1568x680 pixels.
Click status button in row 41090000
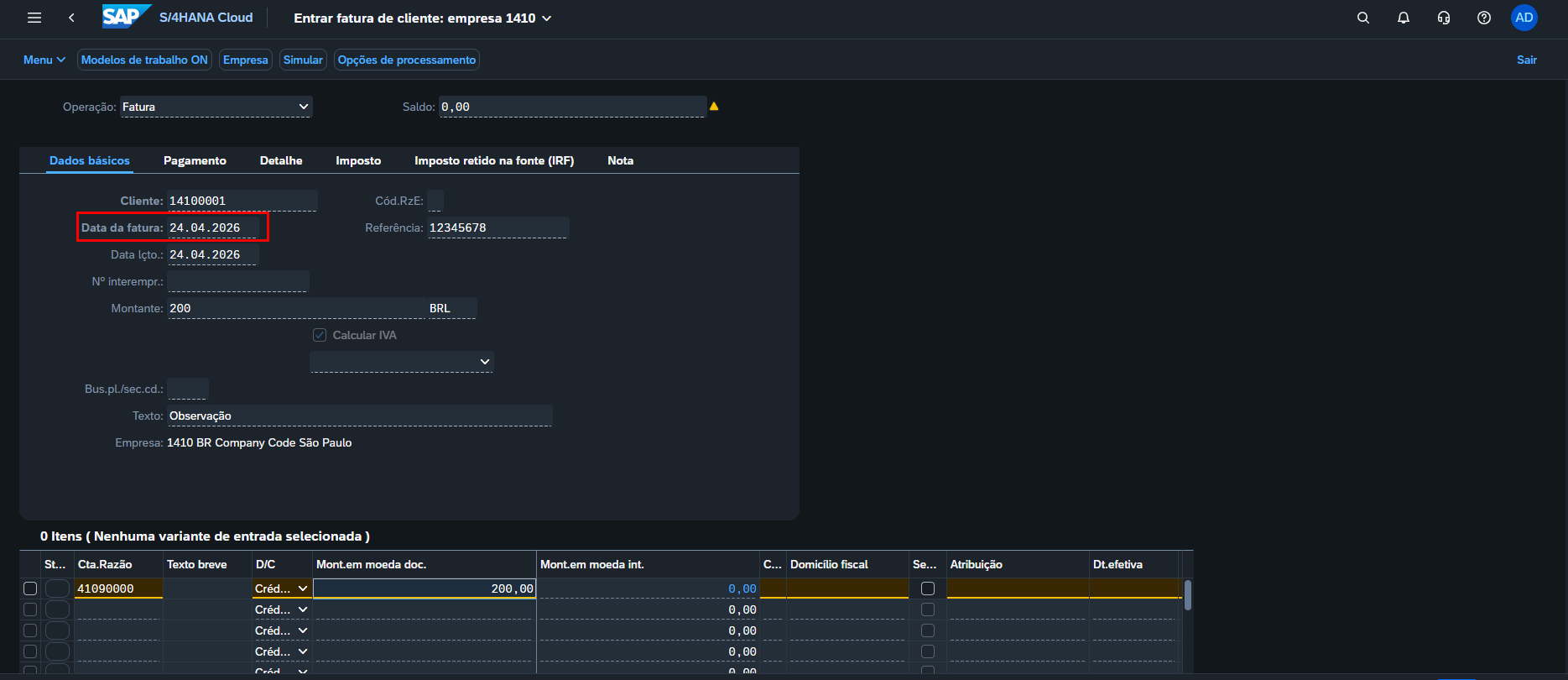pyautogui.click(x=57, y=588)
